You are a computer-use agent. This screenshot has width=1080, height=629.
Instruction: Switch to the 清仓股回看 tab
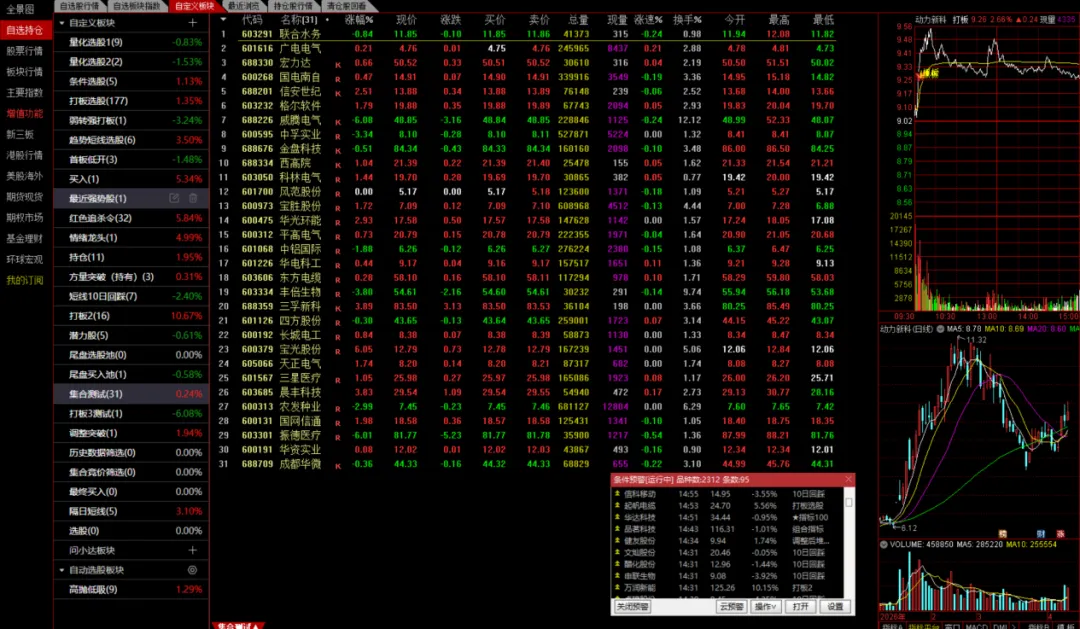[346, 6]
